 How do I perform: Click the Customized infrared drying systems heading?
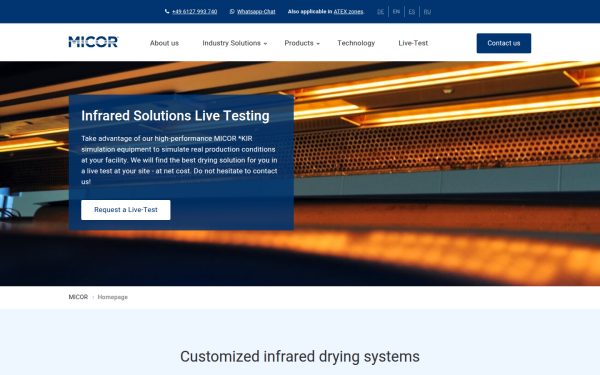(300, 357)
